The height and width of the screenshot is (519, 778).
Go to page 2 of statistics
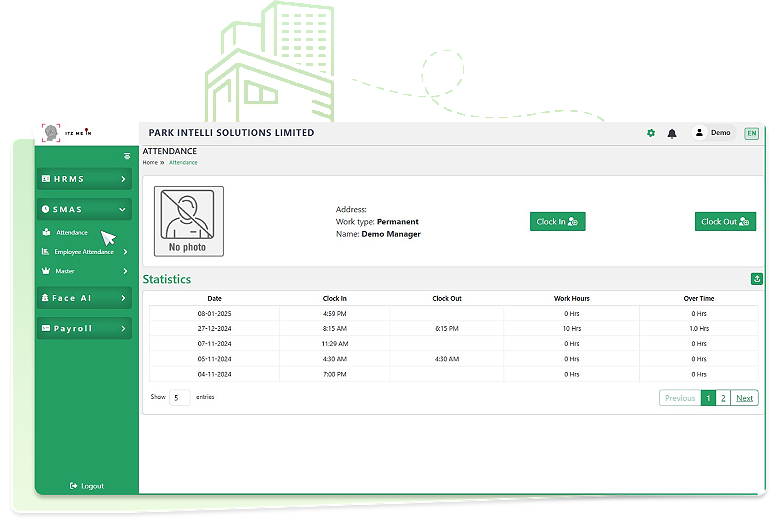pos(723,398)
